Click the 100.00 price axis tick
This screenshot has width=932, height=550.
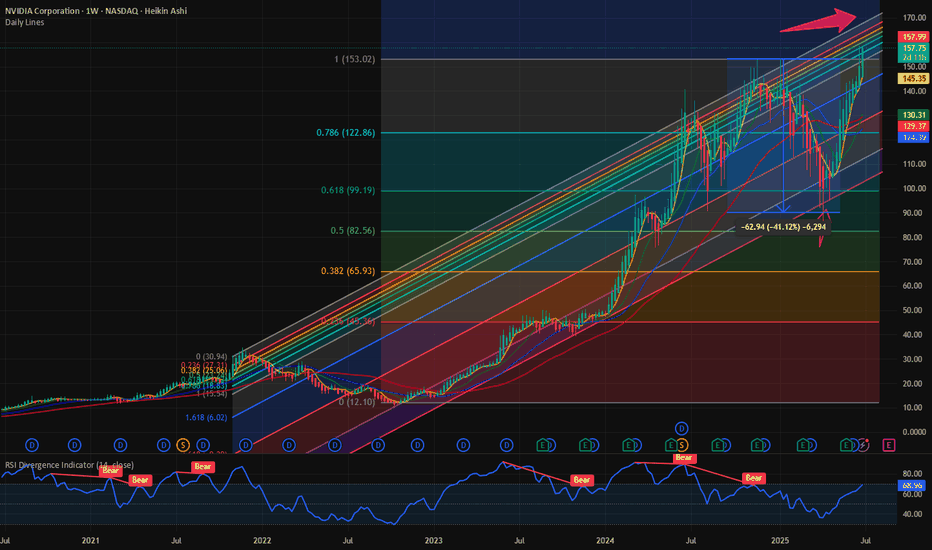tap(914, 188)
